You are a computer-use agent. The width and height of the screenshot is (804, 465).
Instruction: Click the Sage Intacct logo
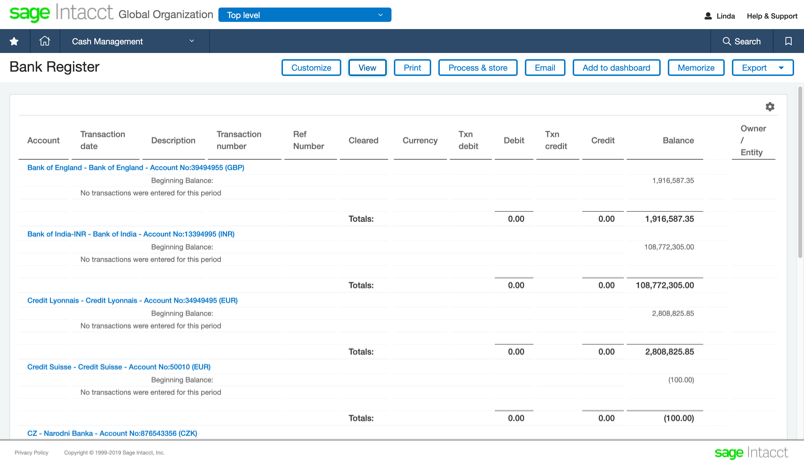61,13
